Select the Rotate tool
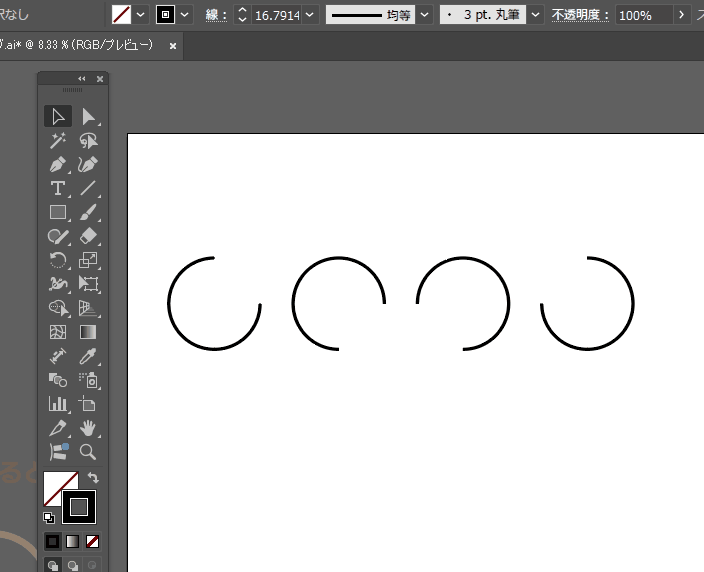 coord(58,260)
